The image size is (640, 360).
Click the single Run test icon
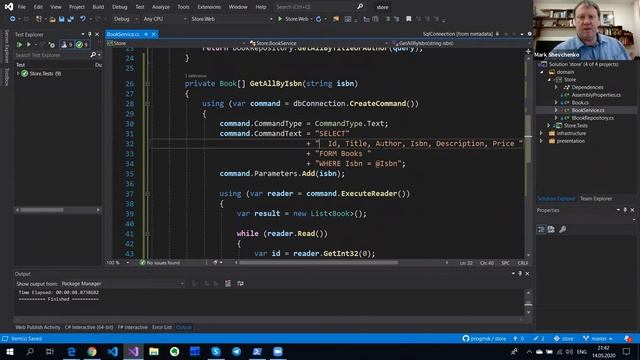pos(29,44)
